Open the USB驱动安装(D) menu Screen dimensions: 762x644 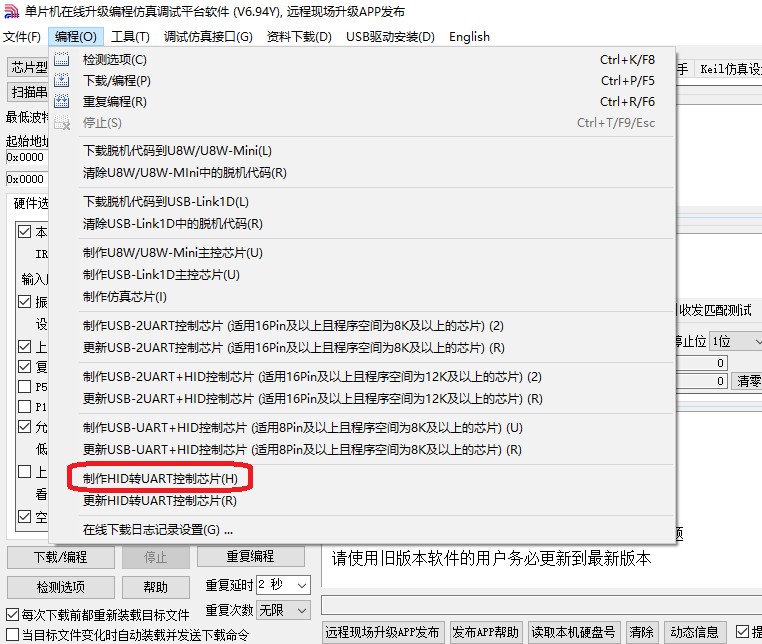pos(390,36)
